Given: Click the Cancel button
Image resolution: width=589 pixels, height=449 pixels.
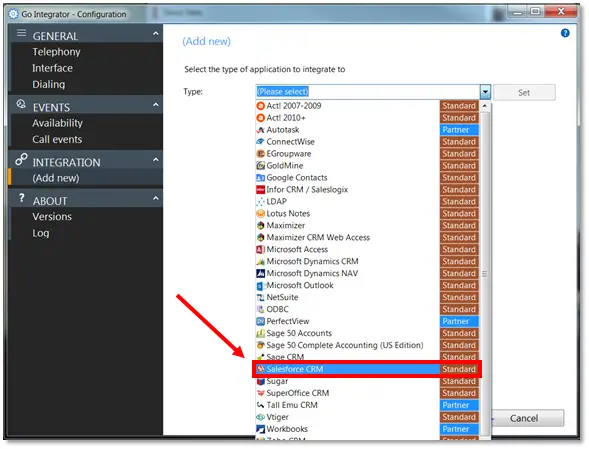Looking at the screenshot, I should (524, 418).
